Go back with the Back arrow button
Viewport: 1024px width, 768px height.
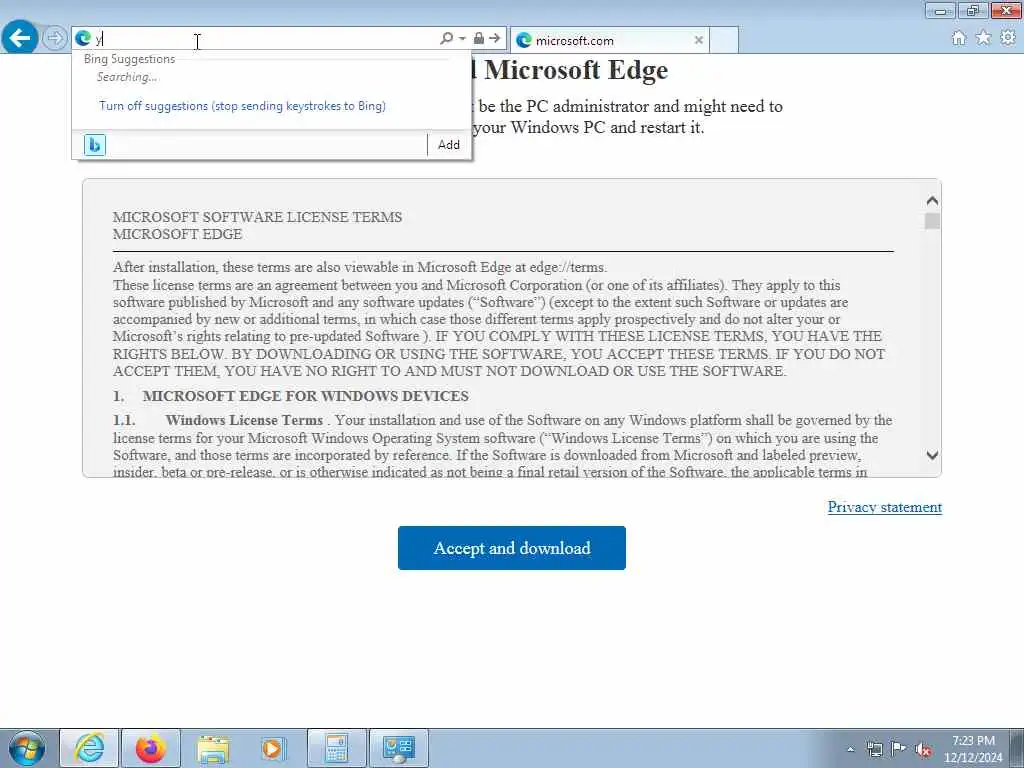[20, 38]
